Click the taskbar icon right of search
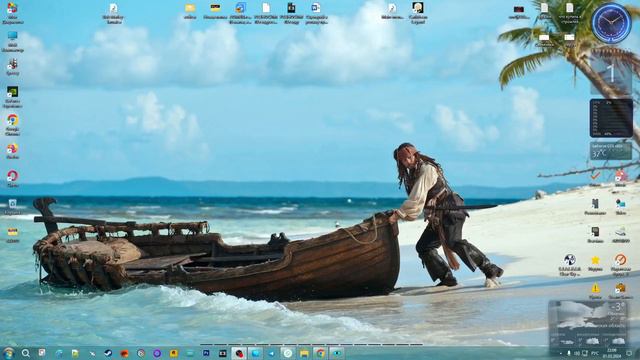The height and width of the screenshot is (360, 640). (42, 353)
